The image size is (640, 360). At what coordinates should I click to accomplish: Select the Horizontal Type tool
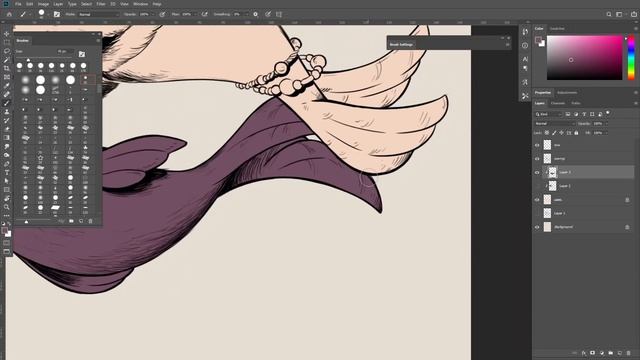(x=7, y=172)
